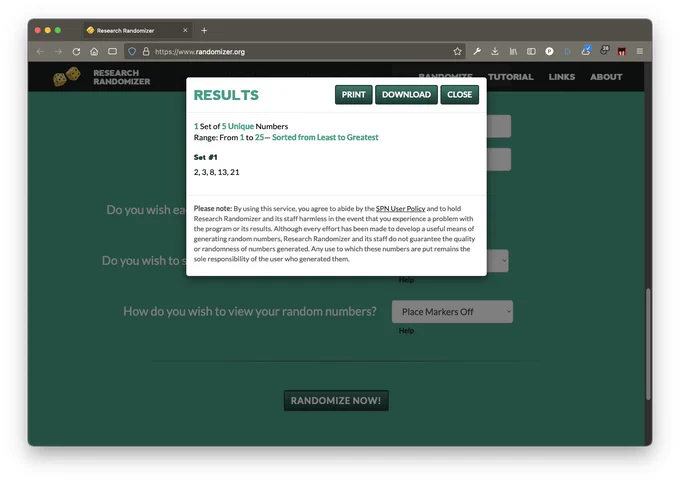680x483 pixels.
Task: Bookmark this page with the star icon
Action: click(x=457, y=51)
